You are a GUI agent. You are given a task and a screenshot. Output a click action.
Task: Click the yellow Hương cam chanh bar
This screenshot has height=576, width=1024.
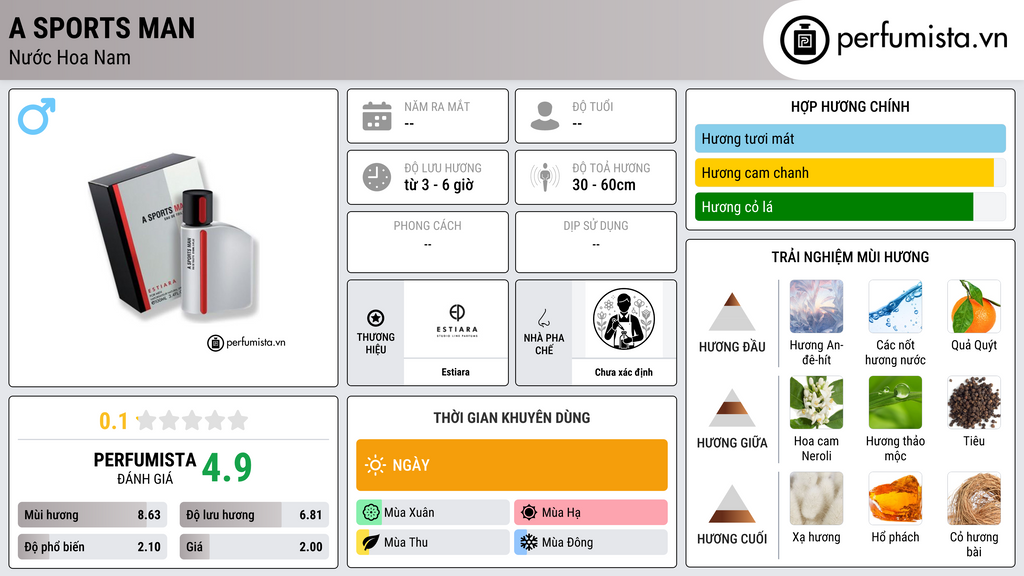(x=850, y=172)
